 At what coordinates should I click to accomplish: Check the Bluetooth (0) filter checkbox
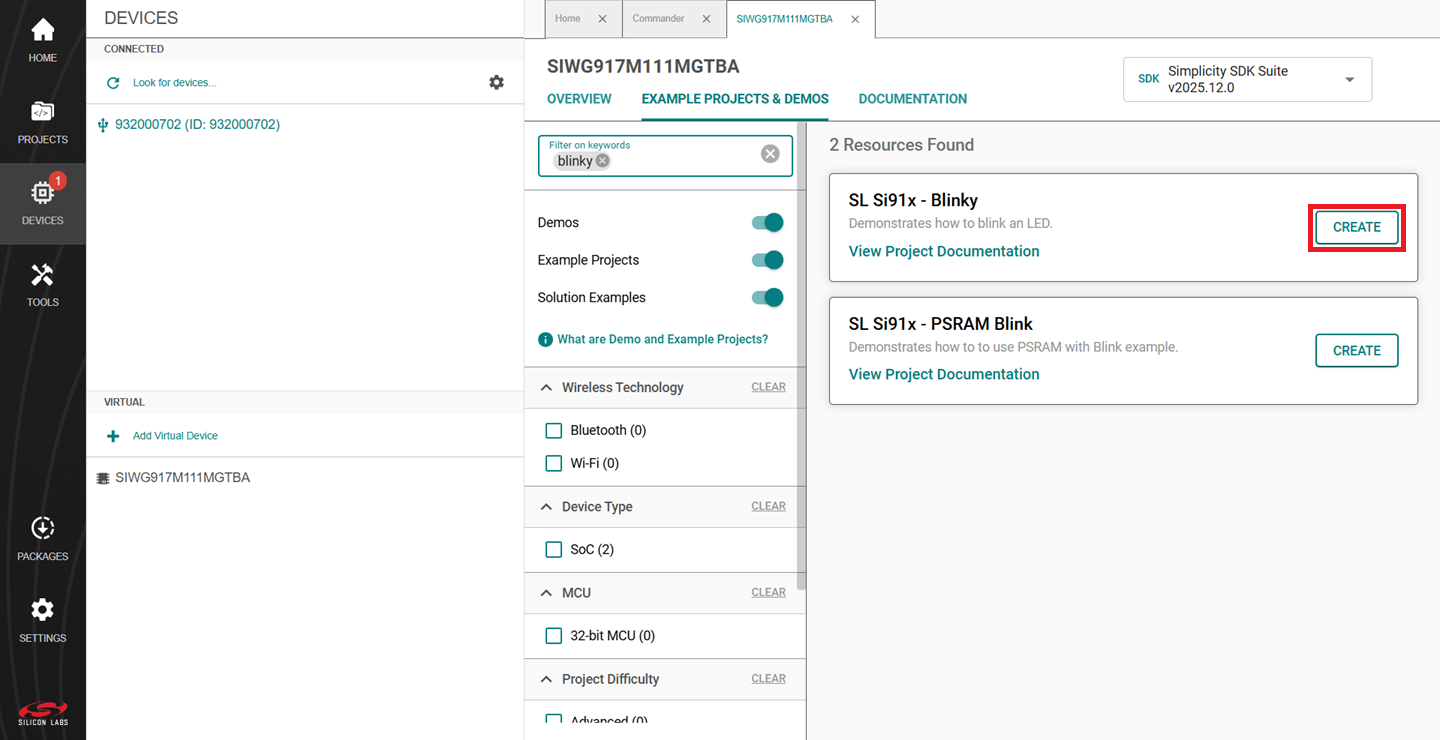pos(554,430)
